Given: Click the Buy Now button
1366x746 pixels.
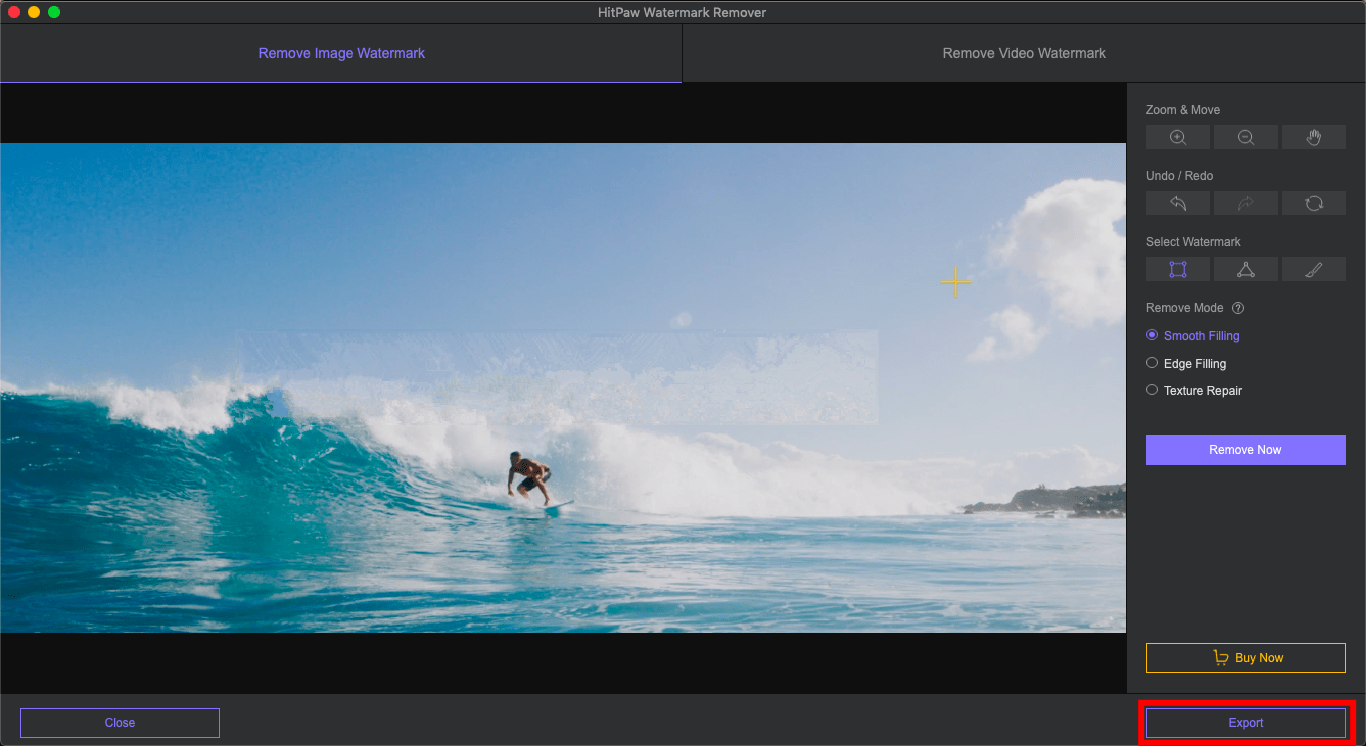Looking at the screenshot, I should [1246, 658].
